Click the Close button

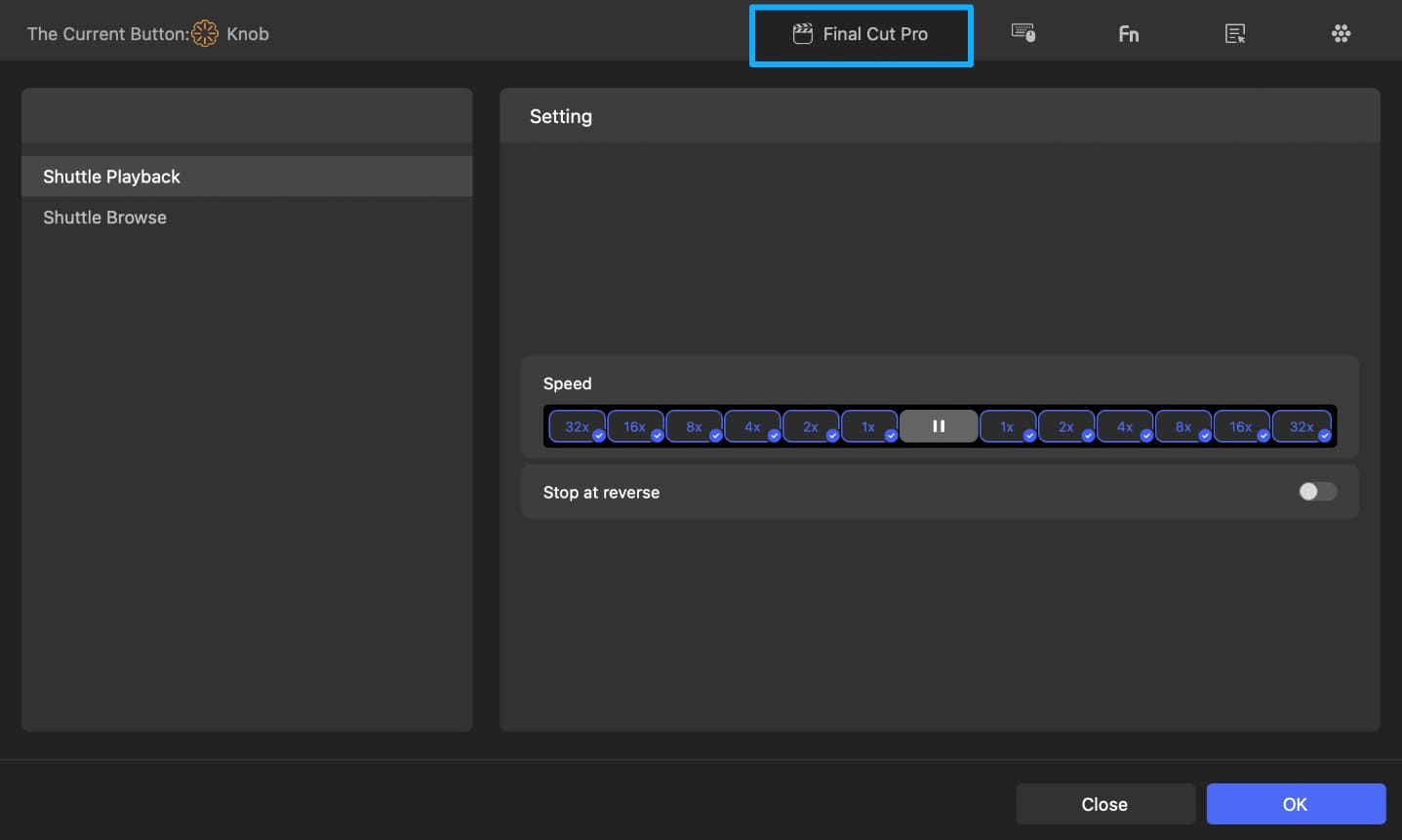1105,804
